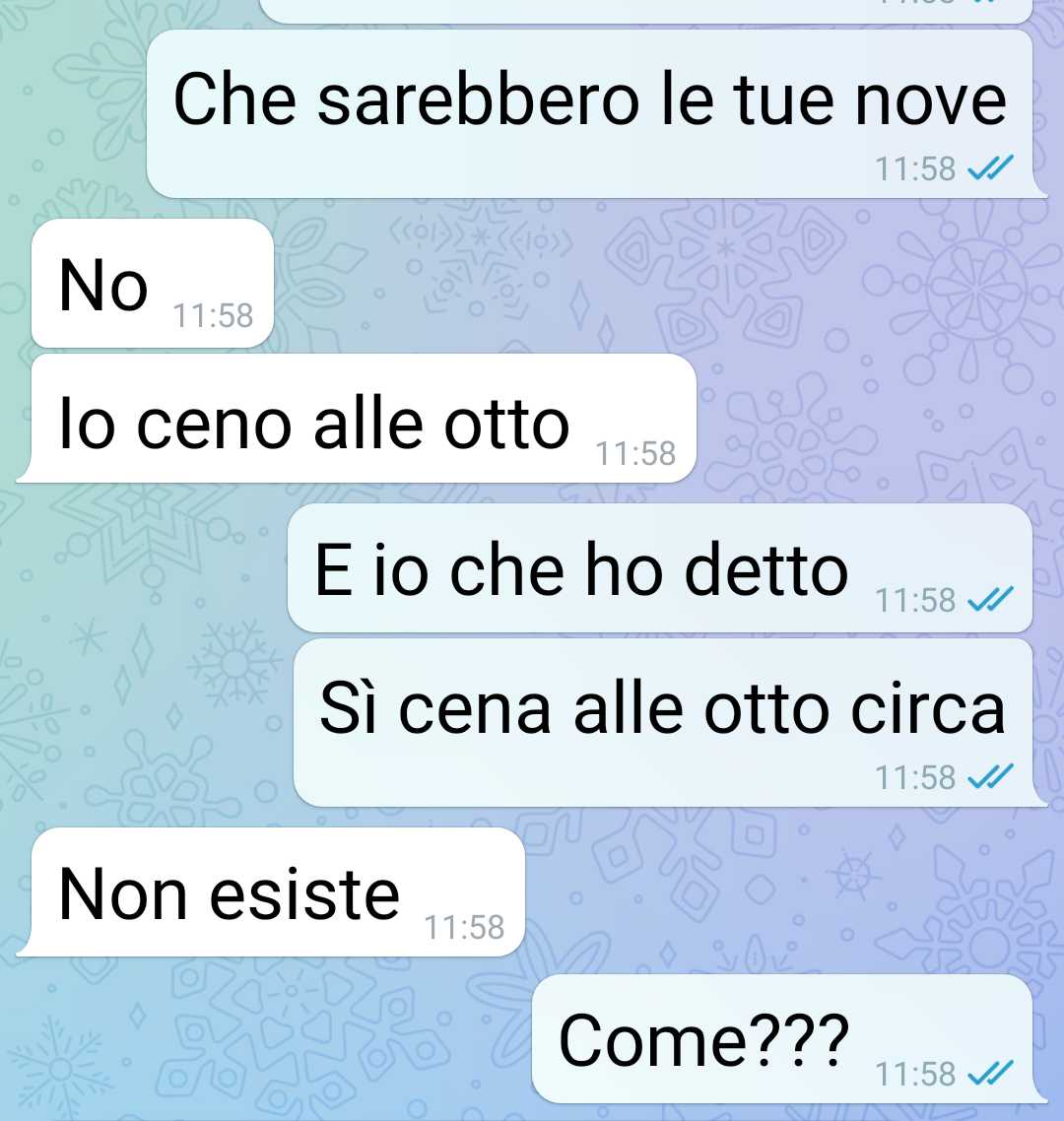Tap the 11:58 timestamp beside 'No'
This screenshot has width=1064, height=1121.
[213, 315]
